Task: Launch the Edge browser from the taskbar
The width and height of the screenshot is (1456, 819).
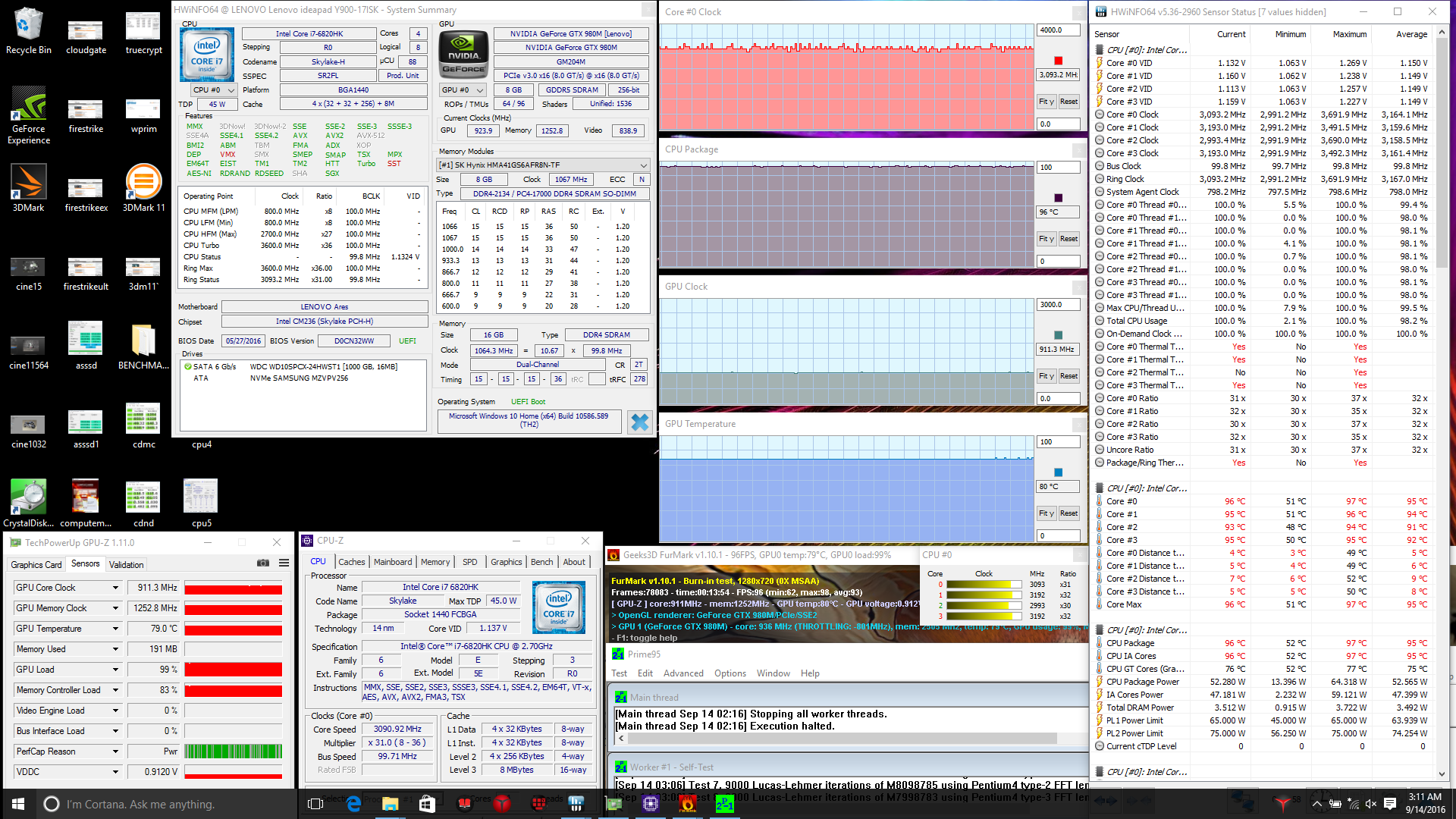Action: [x=353, y=804]
